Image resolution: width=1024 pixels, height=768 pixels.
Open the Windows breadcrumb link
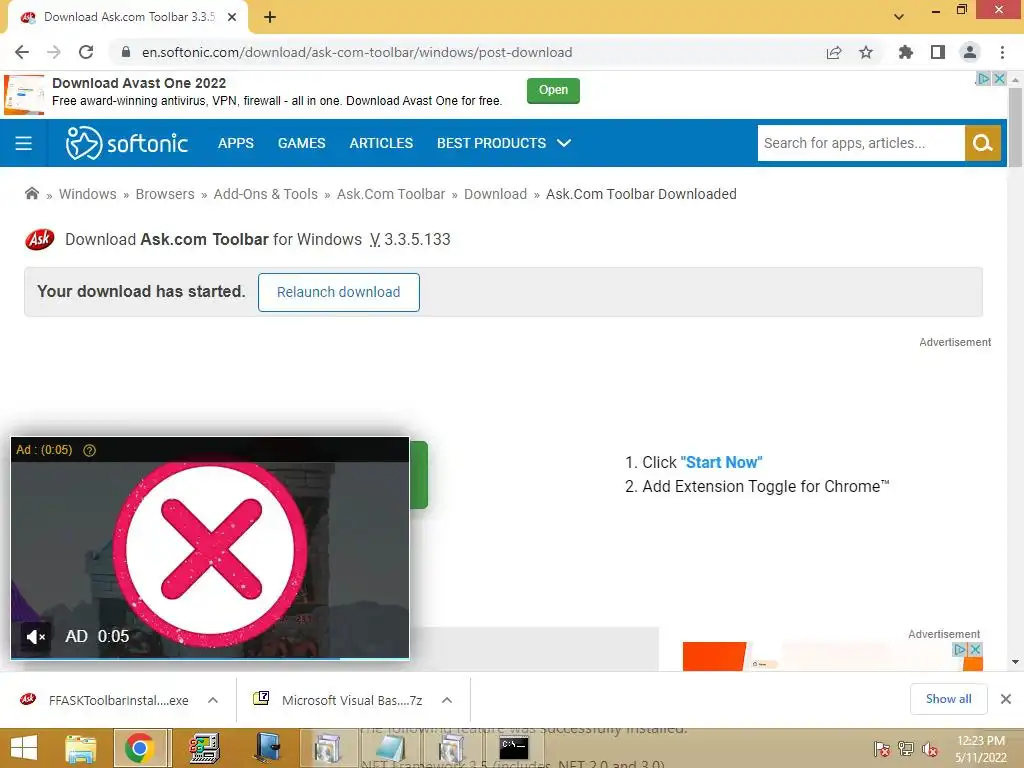[88, 194]
